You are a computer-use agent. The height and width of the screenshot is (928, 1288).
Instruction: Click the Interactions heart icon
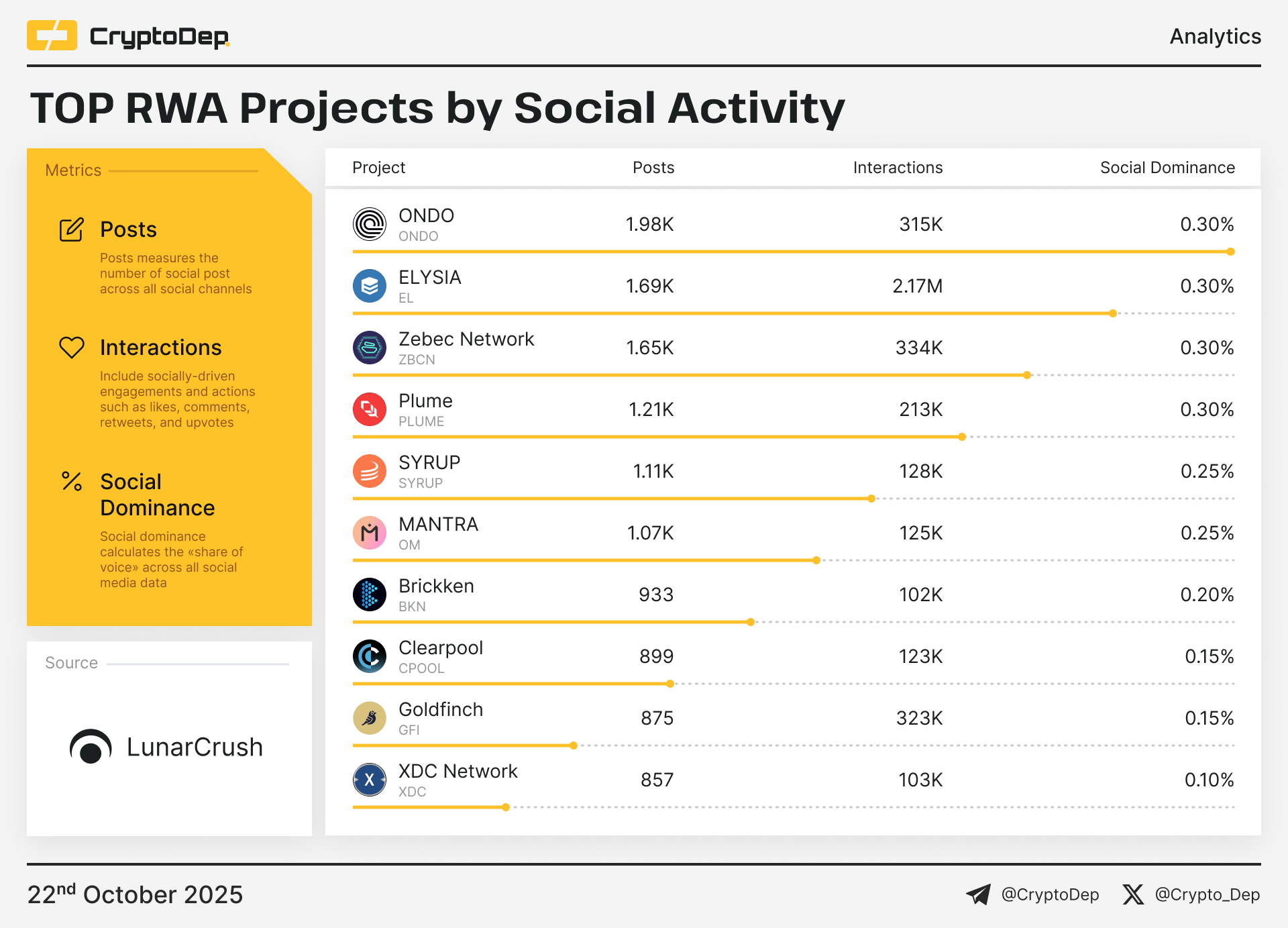[72, 348]
